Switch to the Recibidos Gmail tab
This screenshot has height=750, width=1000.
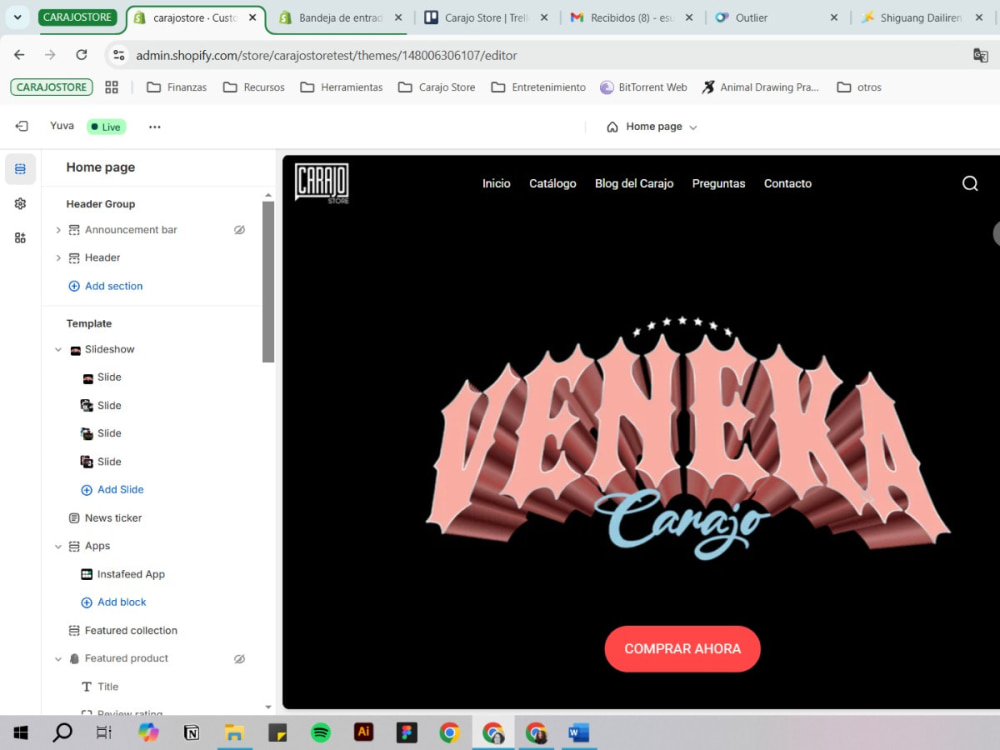[631, 18]
